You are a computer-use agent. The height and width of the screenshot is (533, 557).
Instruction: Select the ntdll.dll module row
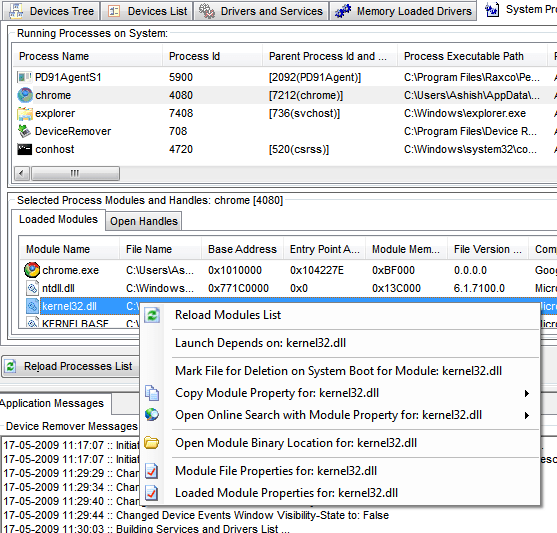(288, 288)
